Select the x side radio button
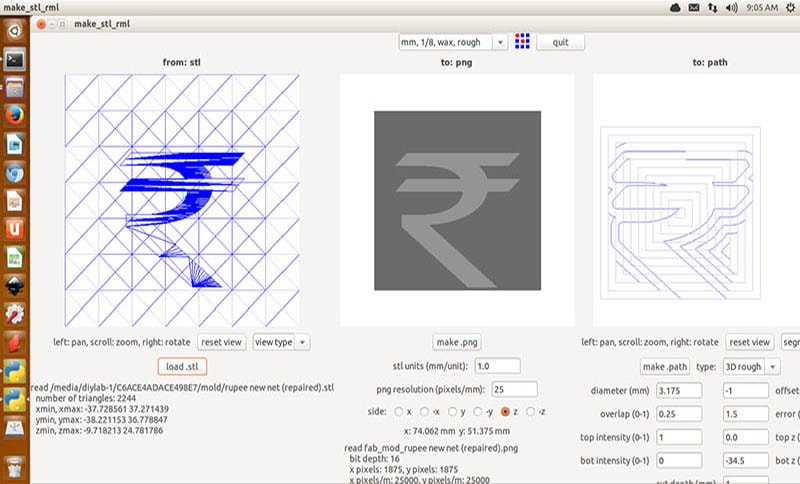The width and height of the screenshot is (800, 484). [x=398, y=412]
